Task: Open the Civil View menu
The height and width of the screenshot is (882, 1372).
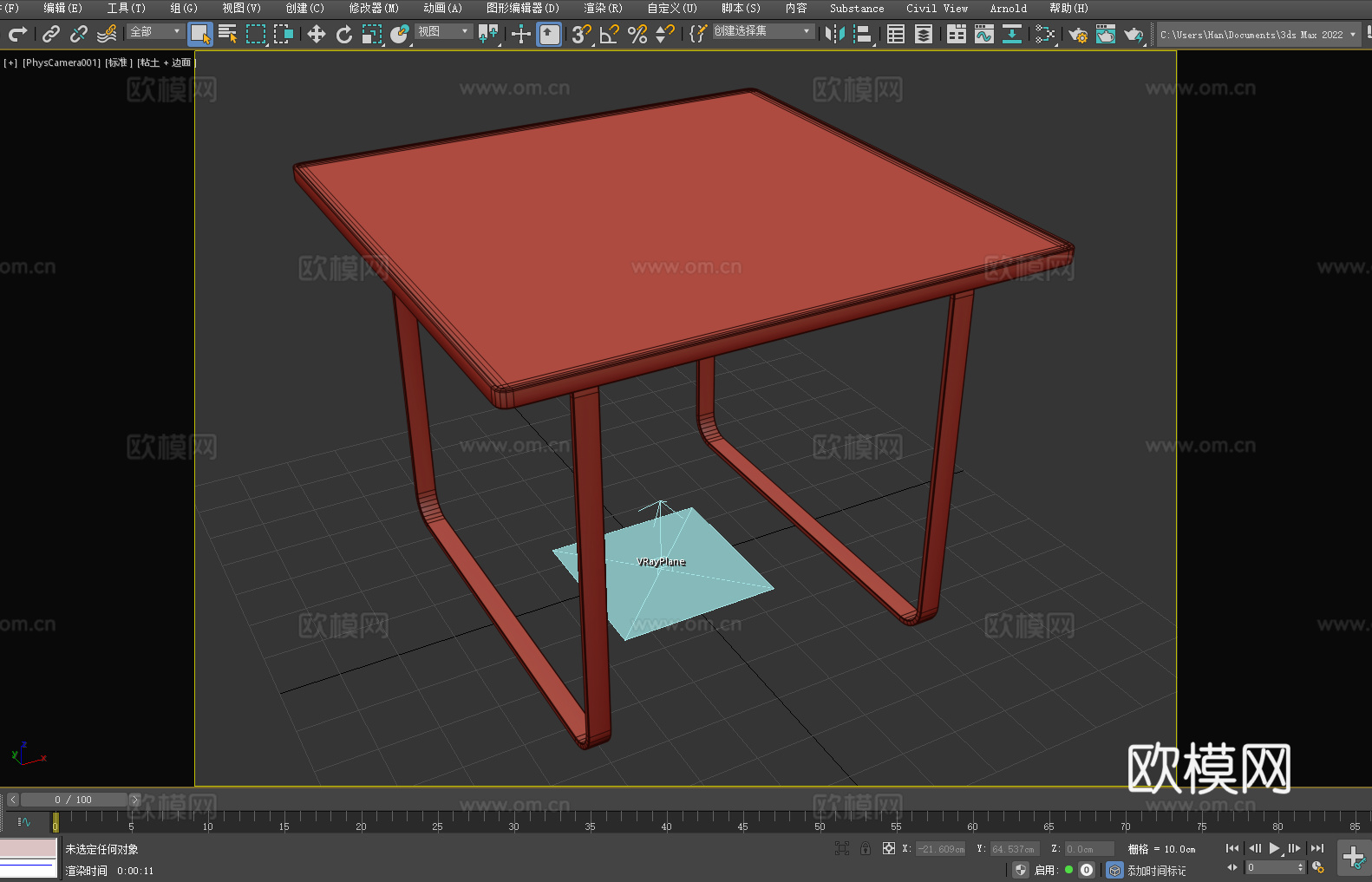Action: tap(937, 8)
